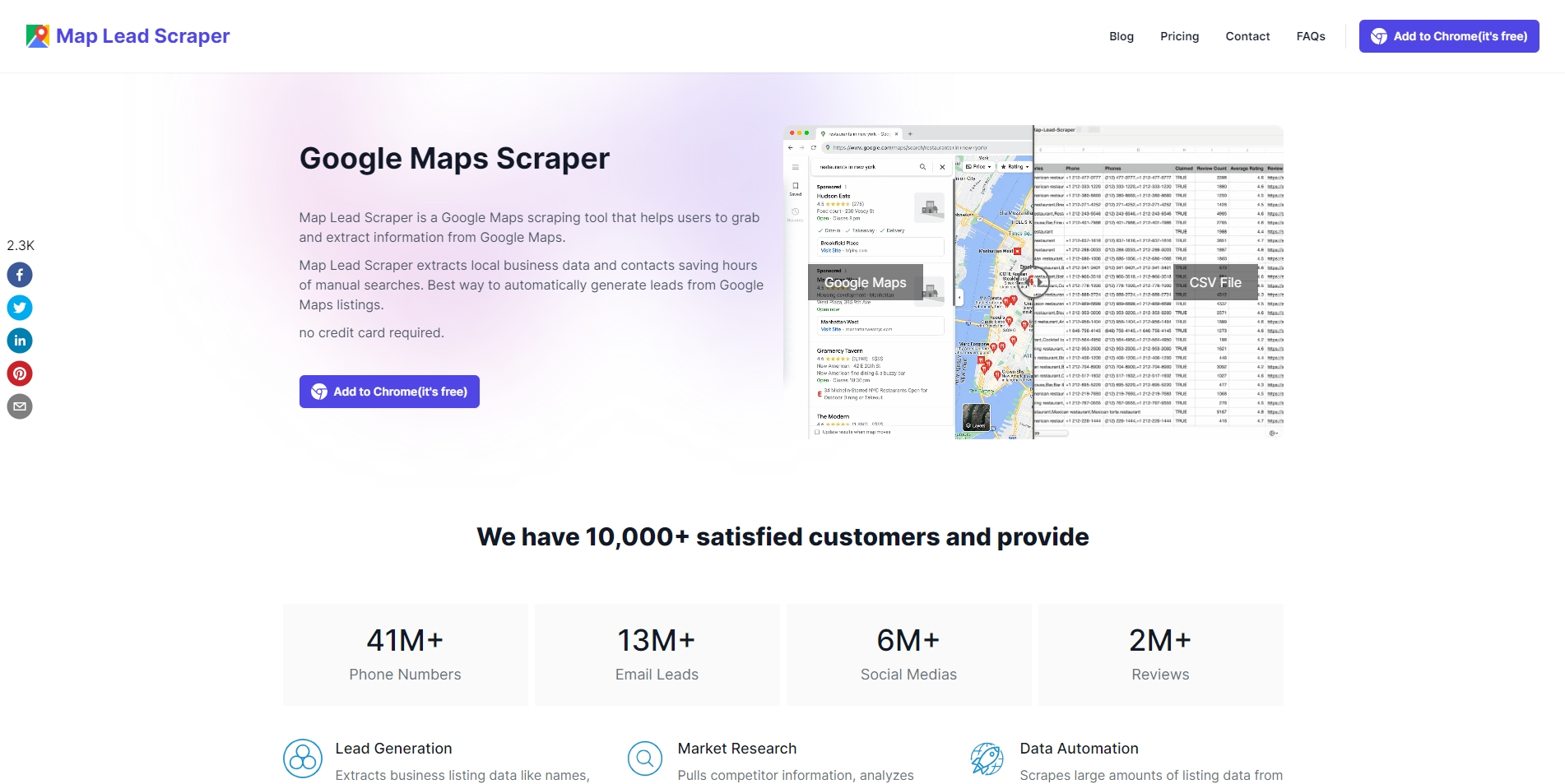Open the Contact page link
The image size is (1565, 784).
point(1247,36)
